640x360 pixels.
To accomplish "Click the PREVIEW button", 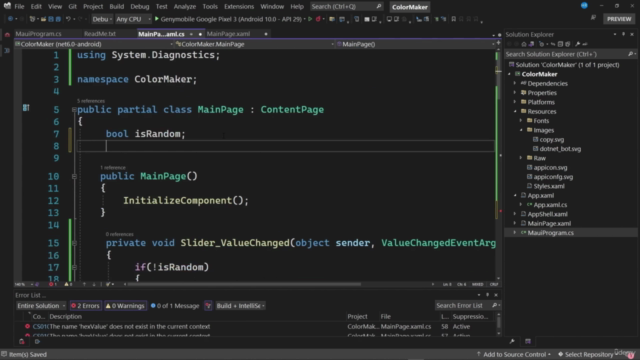I will [x=619, y=19].
